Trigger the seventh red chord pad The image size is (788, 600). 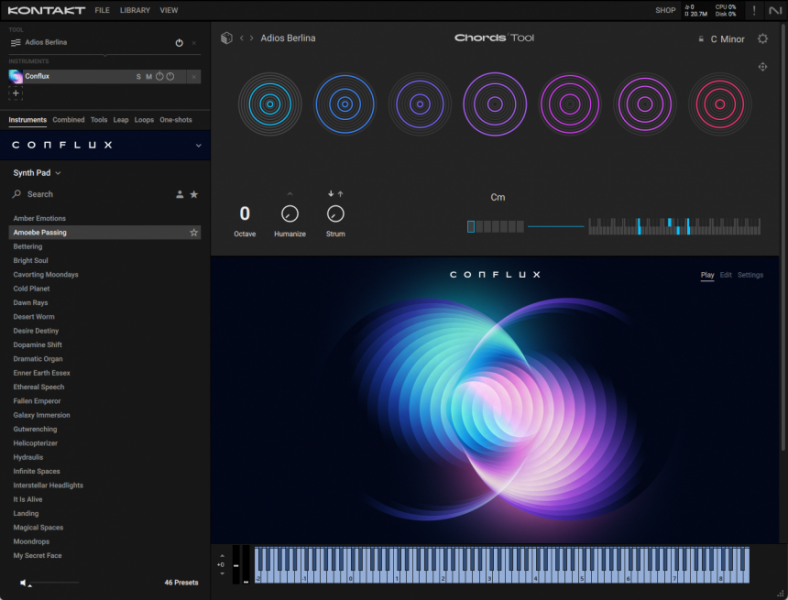[720, 104]
